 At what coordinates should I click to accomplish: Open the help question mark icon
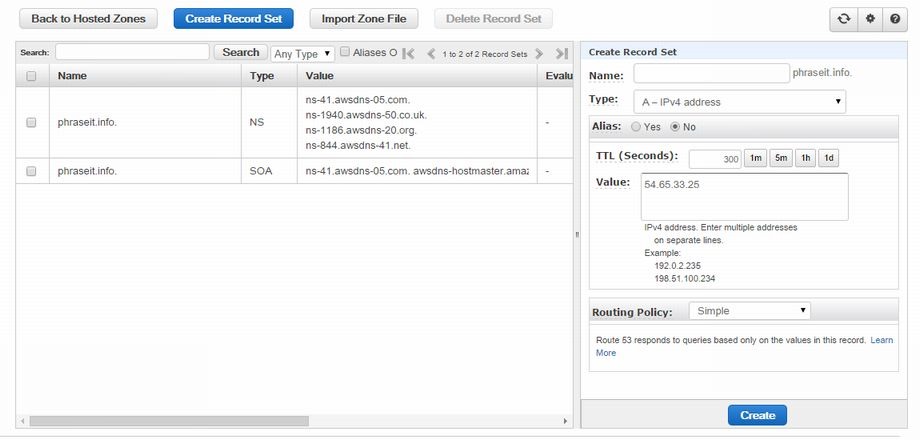tap(895, 19)
